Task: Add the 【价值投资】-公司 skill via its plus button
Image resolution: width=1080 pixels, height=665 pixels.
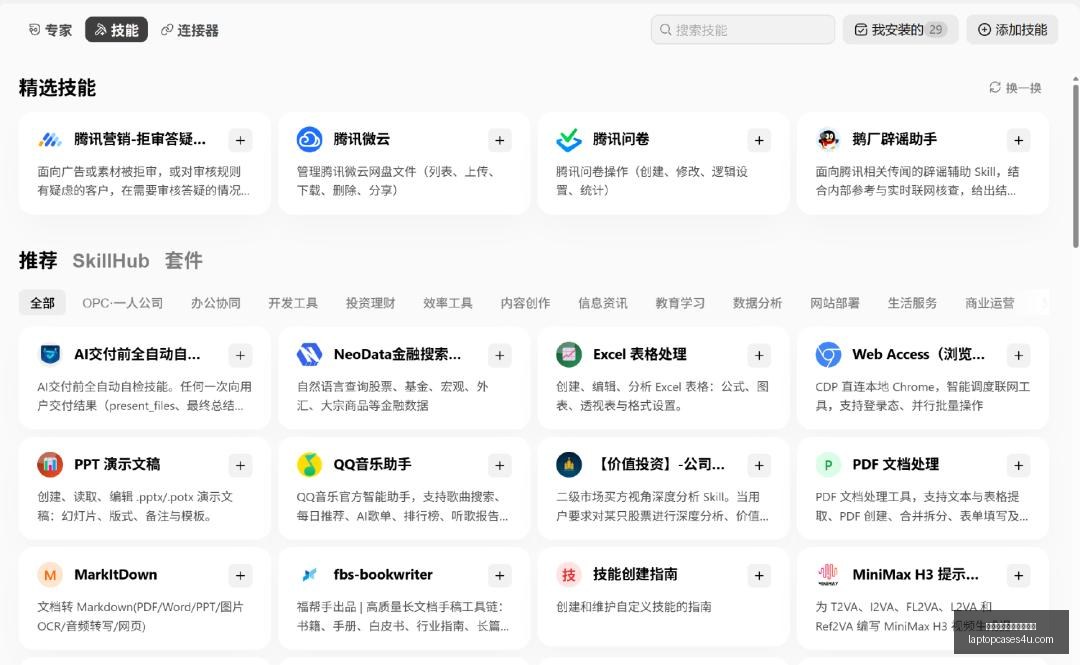Action: pos(759,466)
